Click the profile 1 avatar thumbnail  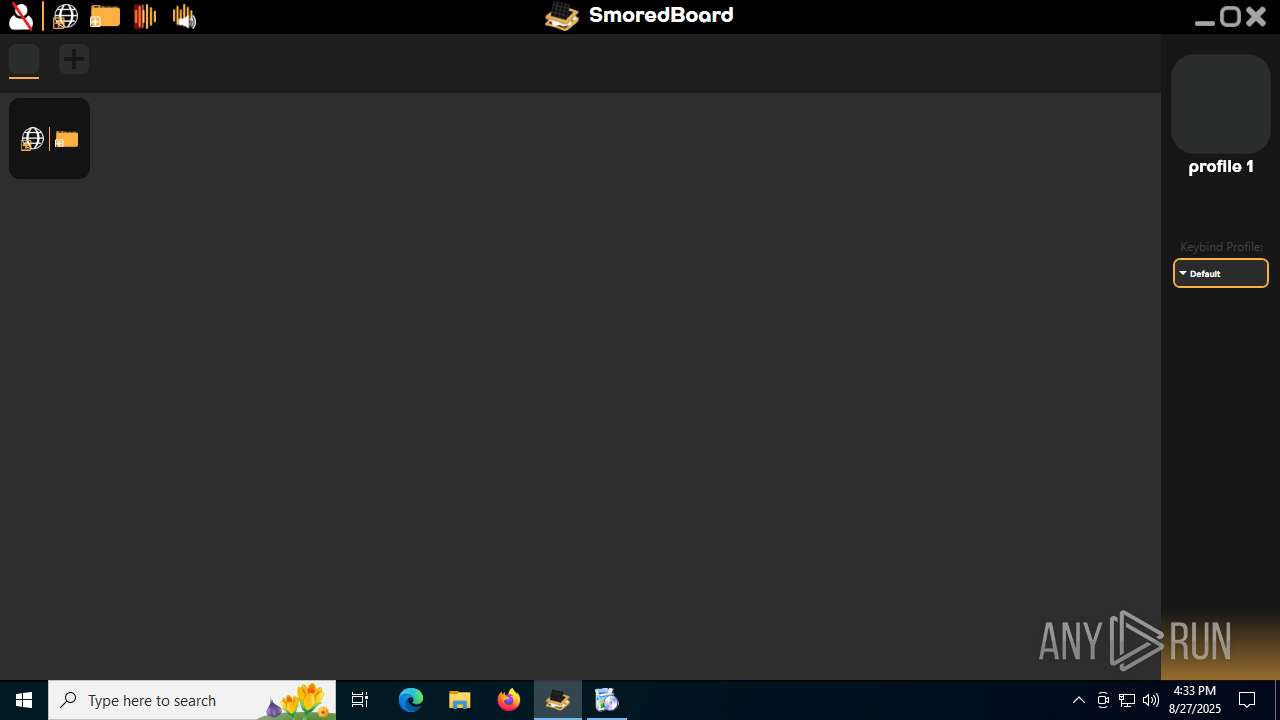click(1220, 104)
